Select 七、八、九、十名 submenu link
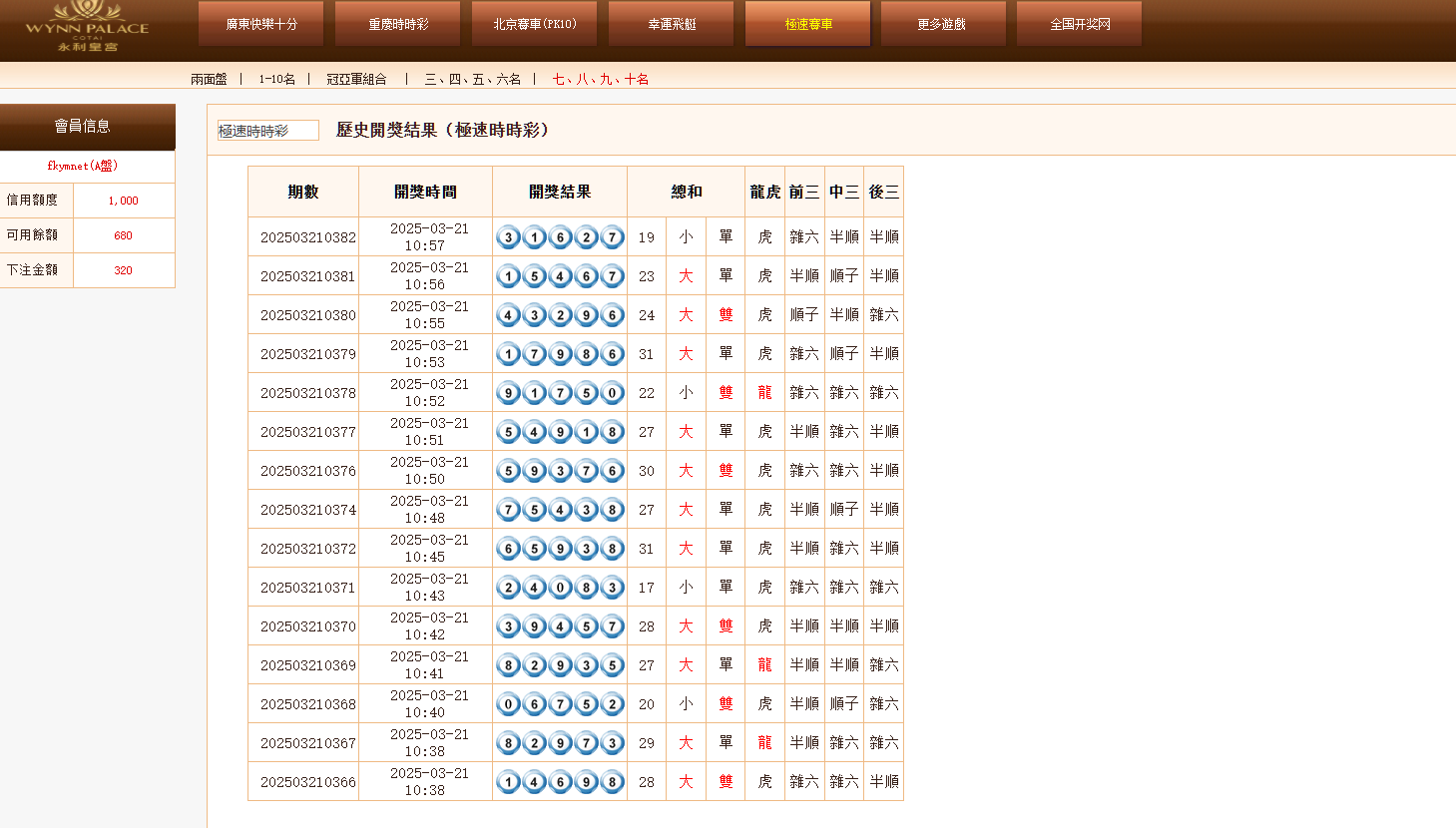Screen dimensions: 1456x828 (x=601, y=79)
